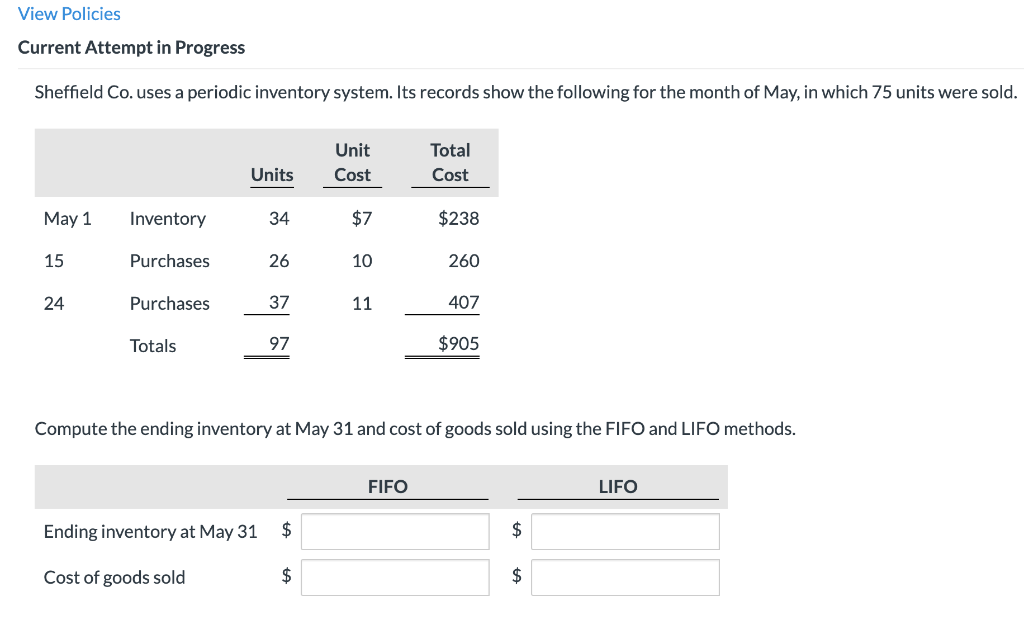Image resolution: width=1024 pixels, height=634 pixels.
Task: Click the FIFO column header
Action: click(x=387, y=486)
